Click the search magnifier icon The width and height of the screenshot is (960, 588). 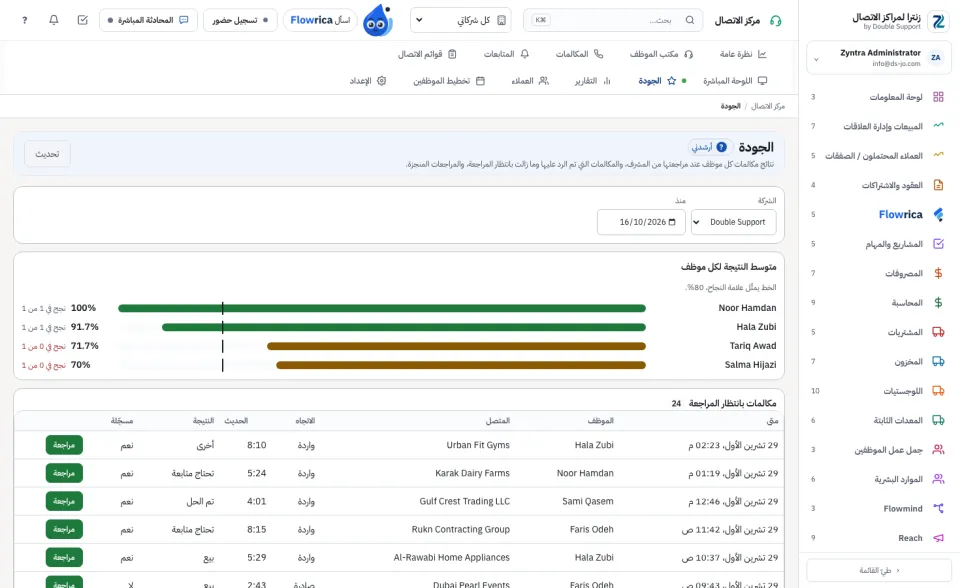click(690, 20)
